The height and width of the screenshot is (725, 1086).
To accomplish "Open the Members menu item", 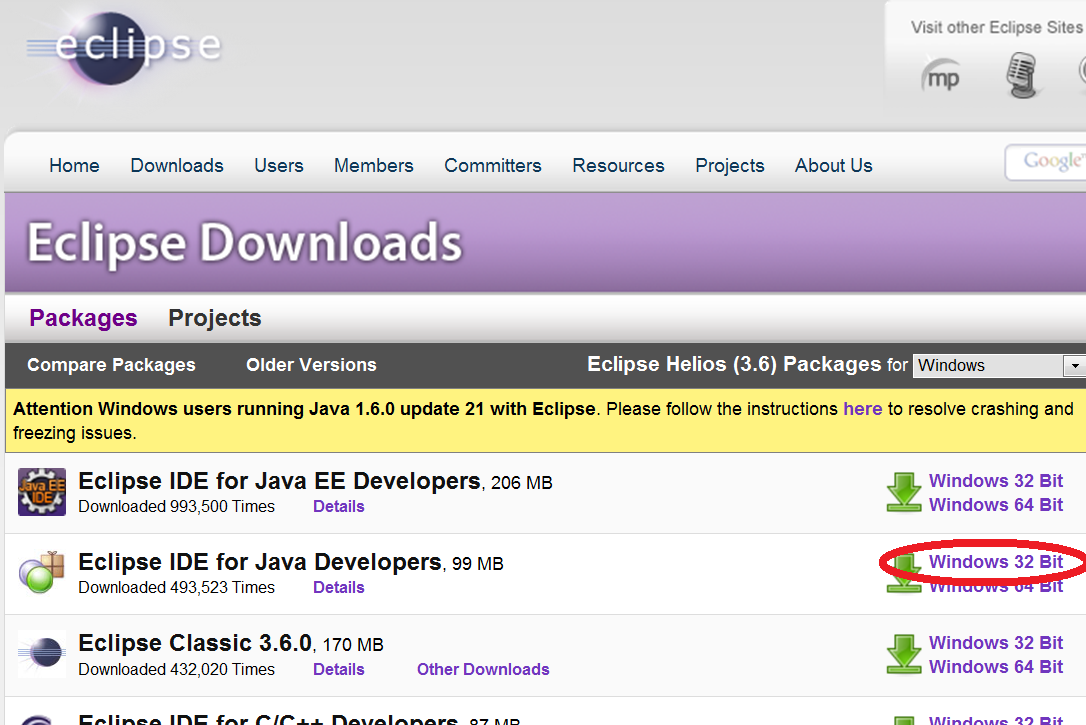I will click(373, 165).
